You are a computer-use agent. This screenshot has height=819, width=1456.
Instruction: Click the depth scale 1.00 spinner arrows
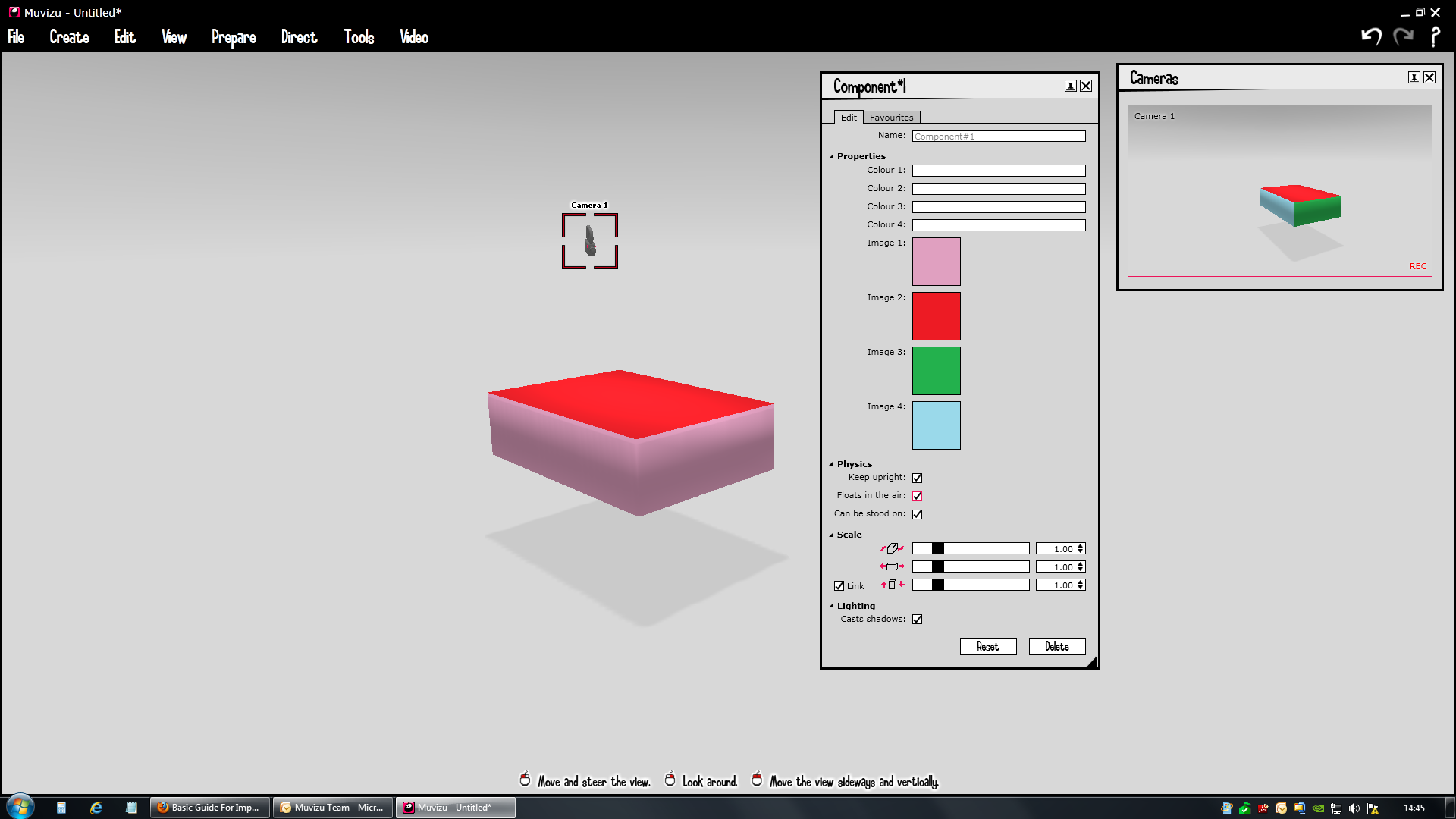[x=1081, y=548]
